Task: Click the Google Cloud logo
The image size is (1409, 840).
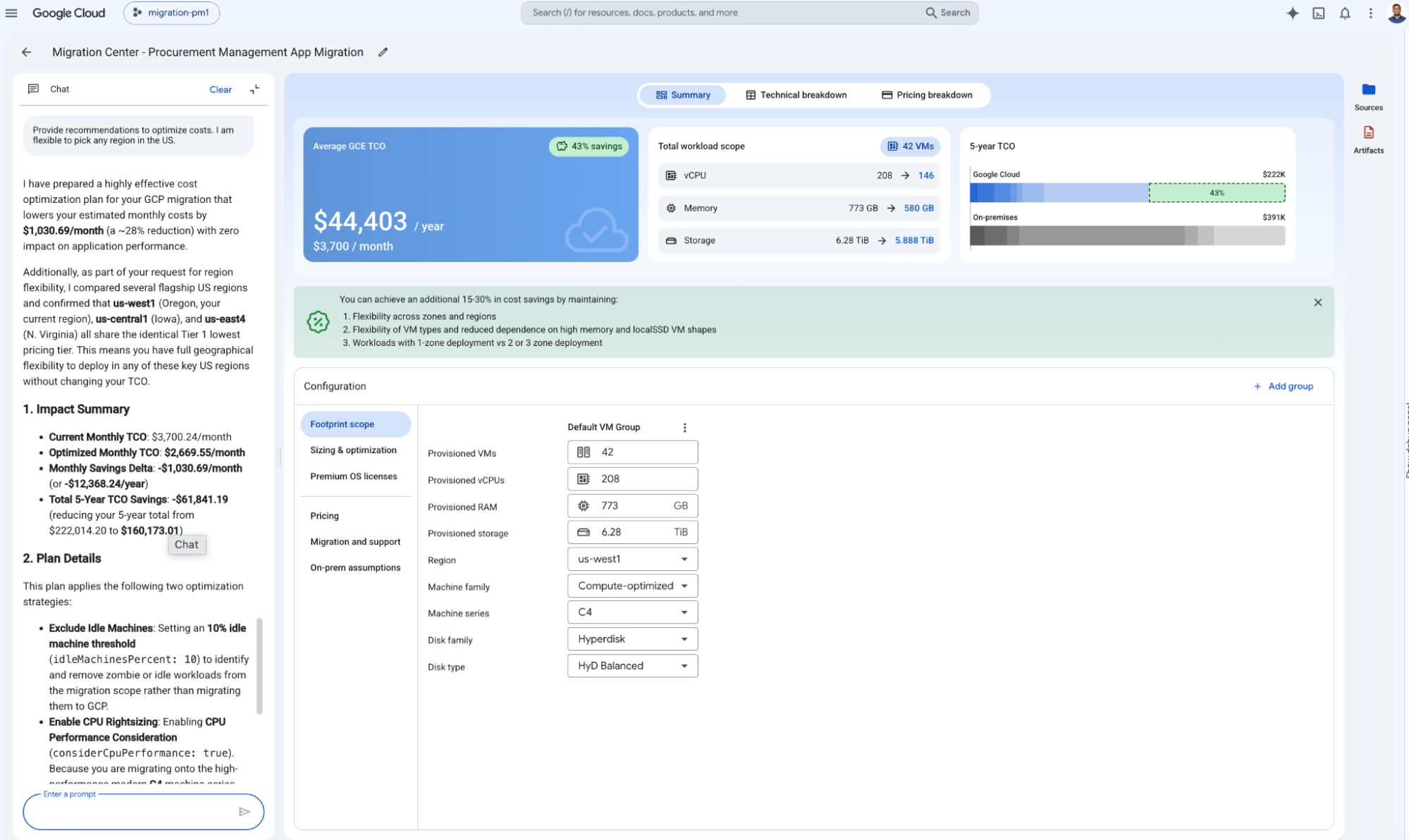Action: coord(68,13)
